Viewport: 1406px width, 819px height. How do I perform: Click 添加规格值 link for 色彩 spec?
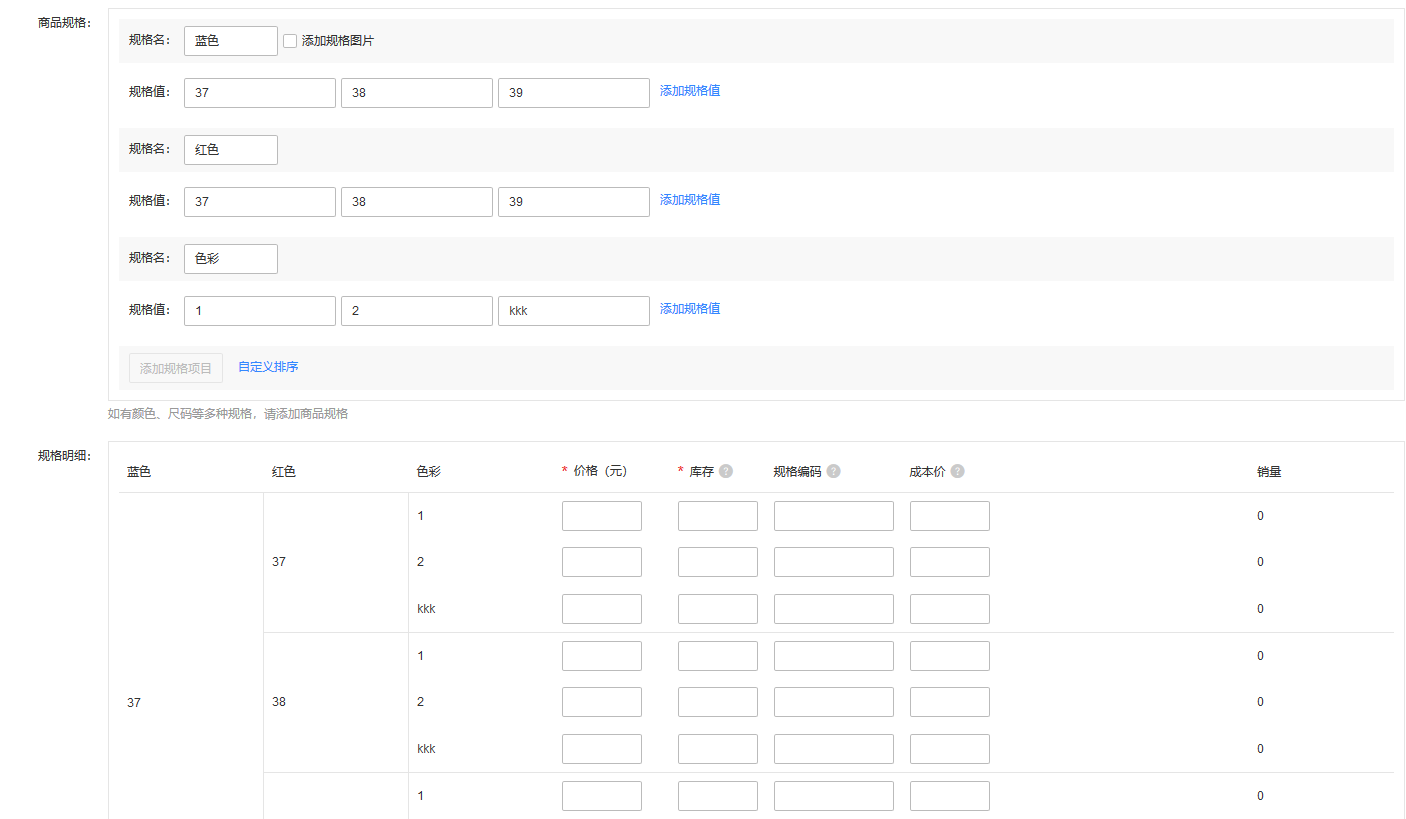[689, 309]
